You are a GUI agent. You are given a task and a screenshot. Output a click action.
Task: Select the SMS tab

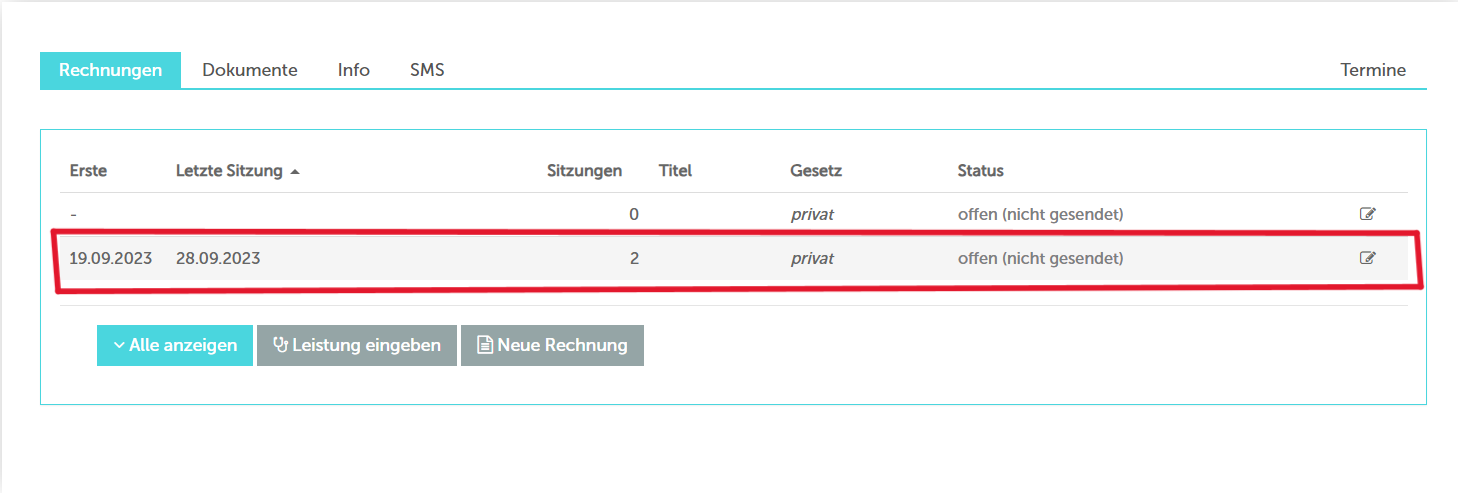pyautogui.click(x=427, y=70)
